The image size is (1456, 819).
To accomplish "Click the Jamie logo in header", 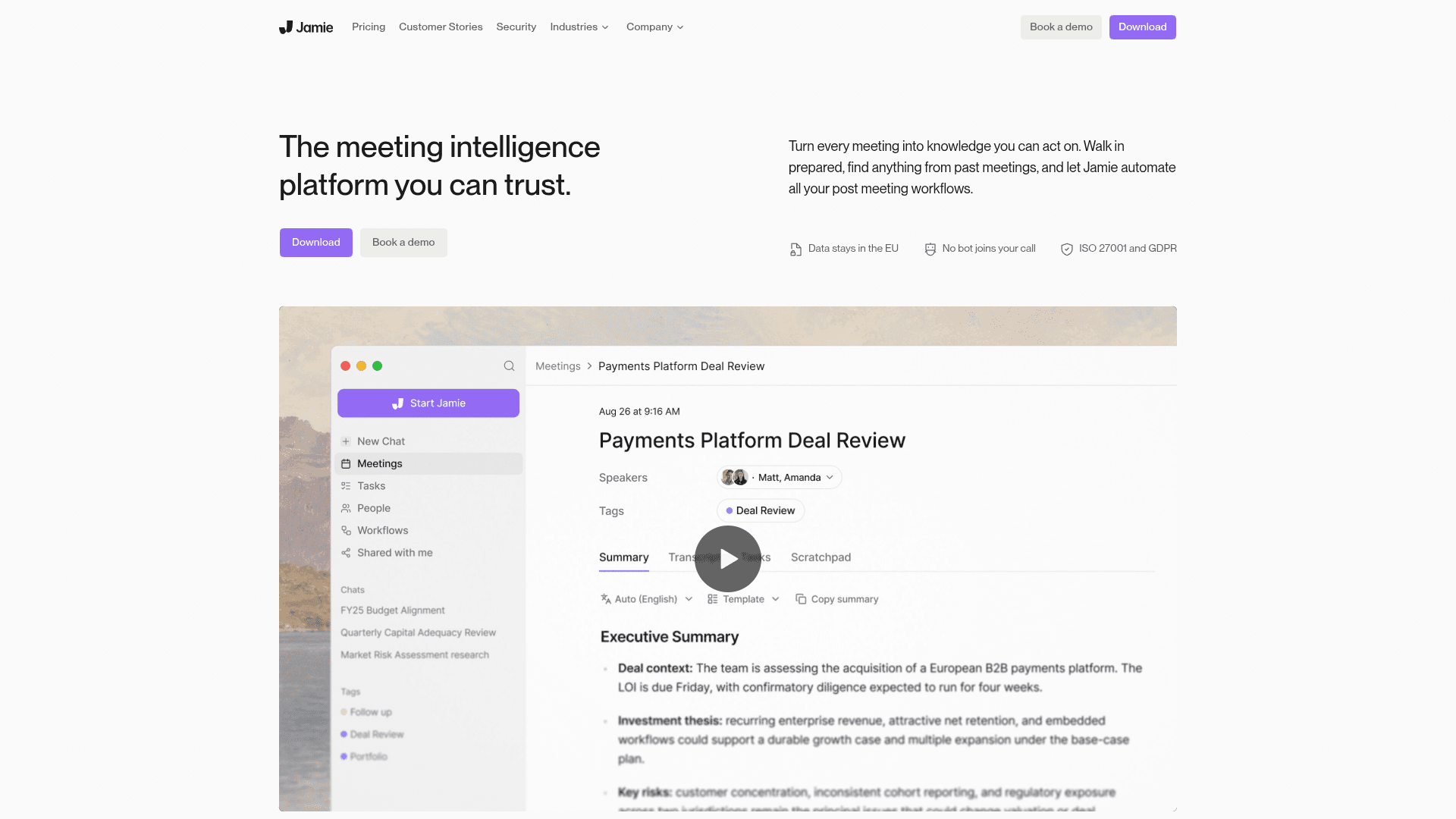I will click(306, 27).
